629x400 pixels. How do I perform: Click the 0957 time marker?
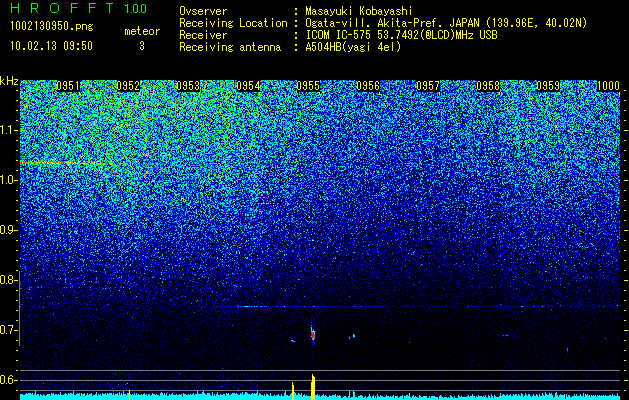(428, 86)
